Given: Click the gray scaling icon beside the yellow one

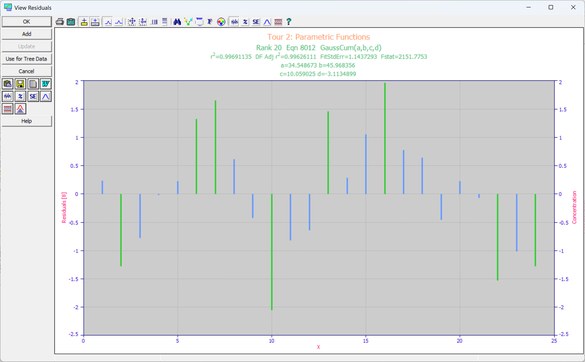Looking at the screenshot, I should (x=95, y=22).
